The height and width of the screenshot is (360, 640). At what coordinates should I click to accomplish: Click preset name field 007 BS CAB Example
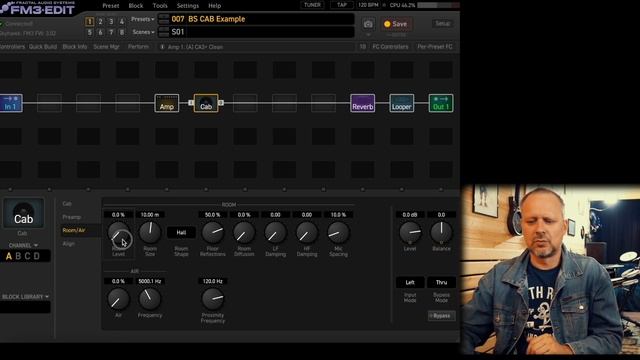pos(262,19)
